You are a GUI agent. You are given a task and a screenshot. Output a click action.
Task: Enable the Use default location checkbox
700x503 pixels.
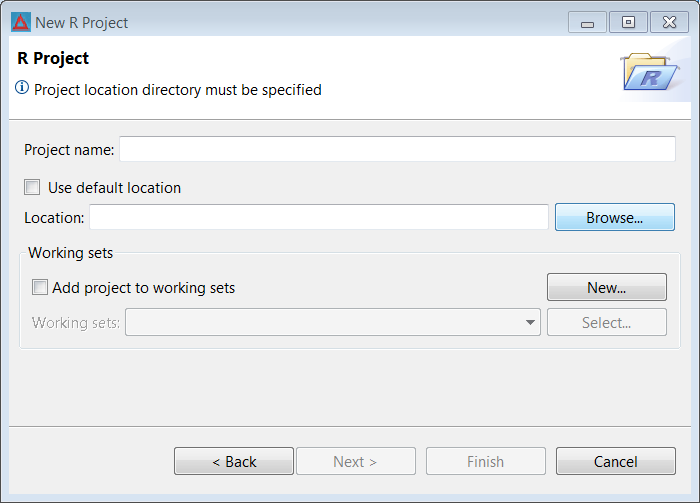pos(32,187)
